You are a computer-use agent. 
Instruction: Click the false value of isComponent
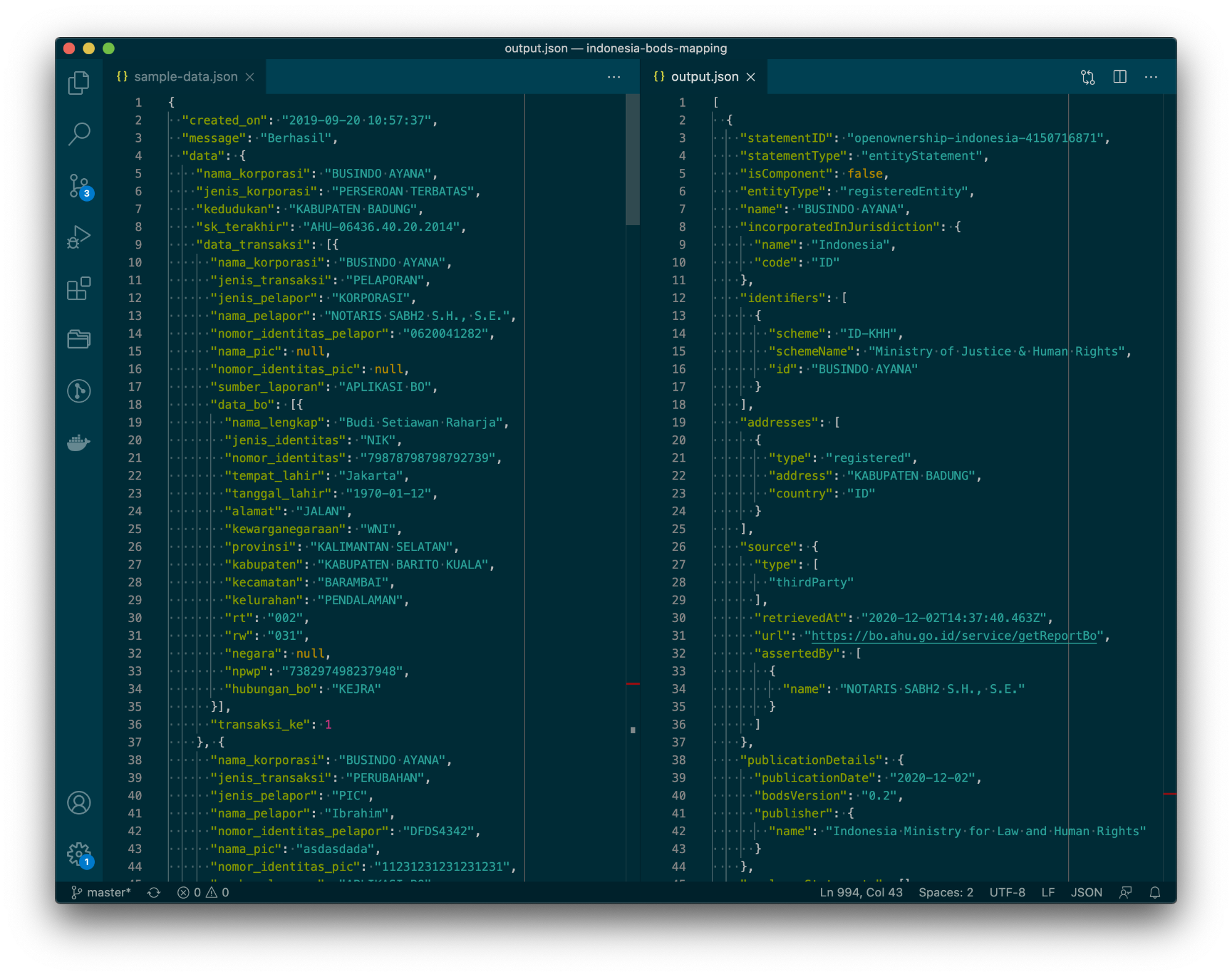pyautogui.click(x=865, y=174)
